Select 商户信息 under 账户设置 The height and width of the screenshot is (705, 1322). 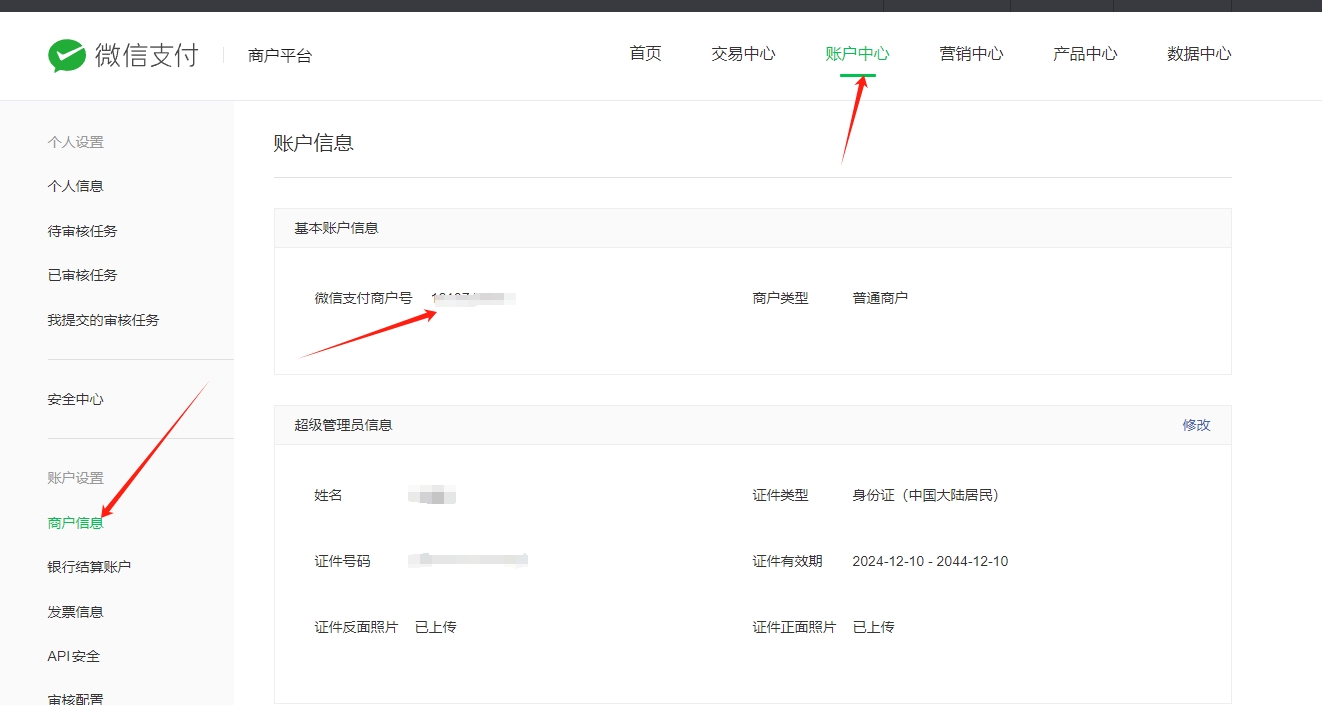pyautogui.click(x=76, y=523)
